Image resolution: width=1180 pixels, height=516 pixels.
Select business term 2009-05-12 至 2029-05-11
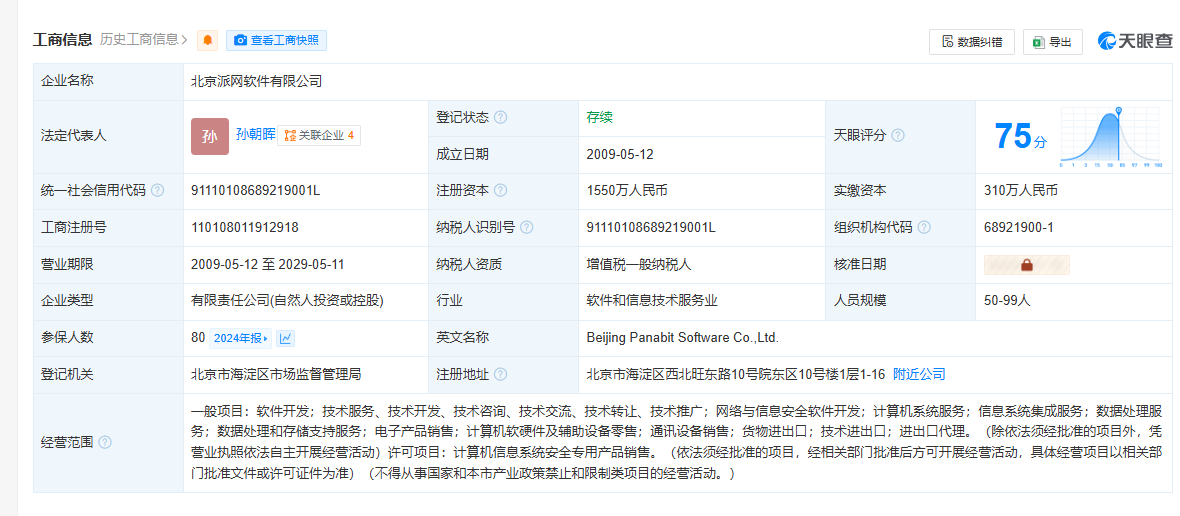(268, 265)
